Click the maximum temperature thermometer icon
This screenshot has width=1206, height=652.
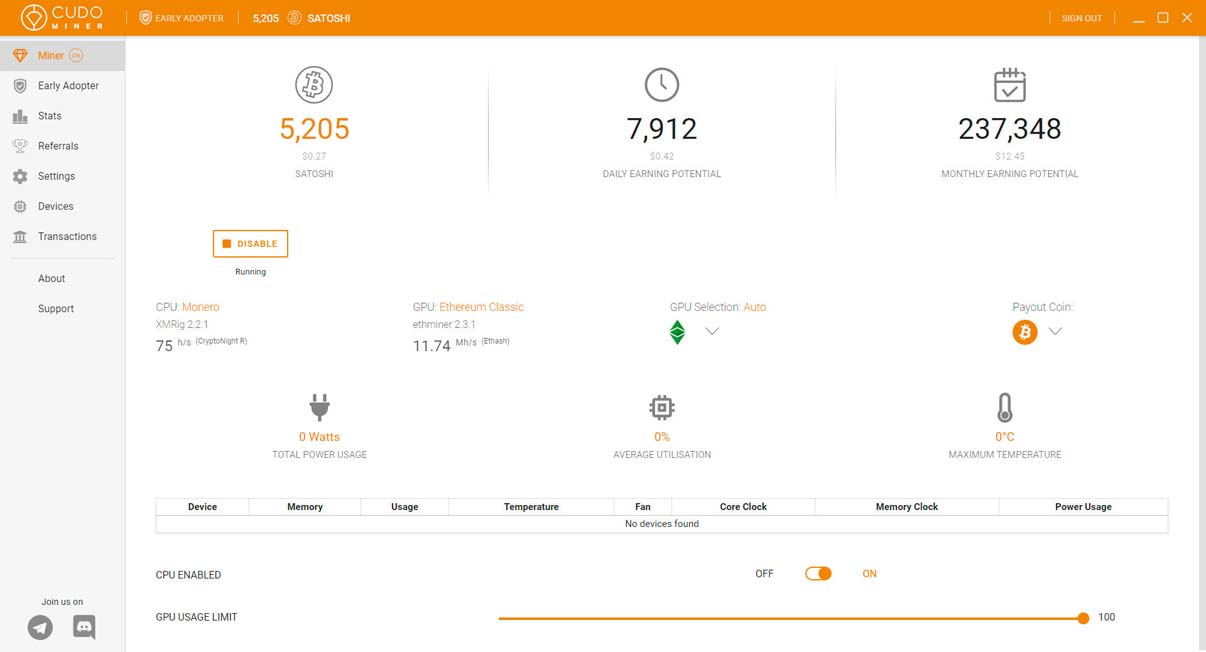pos(1005,408)
